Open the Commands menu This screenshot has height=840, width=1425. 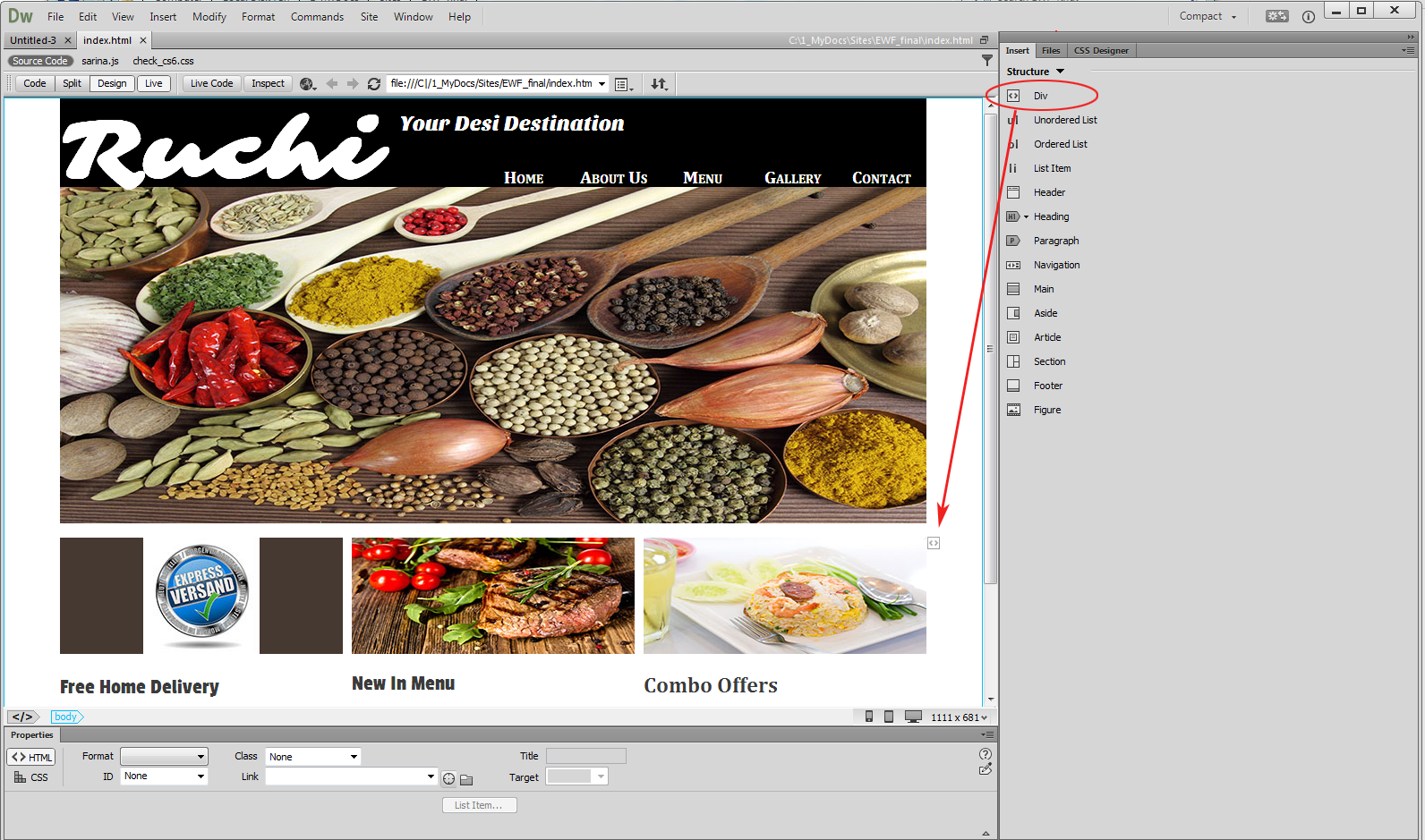click(x=317, y=17)
